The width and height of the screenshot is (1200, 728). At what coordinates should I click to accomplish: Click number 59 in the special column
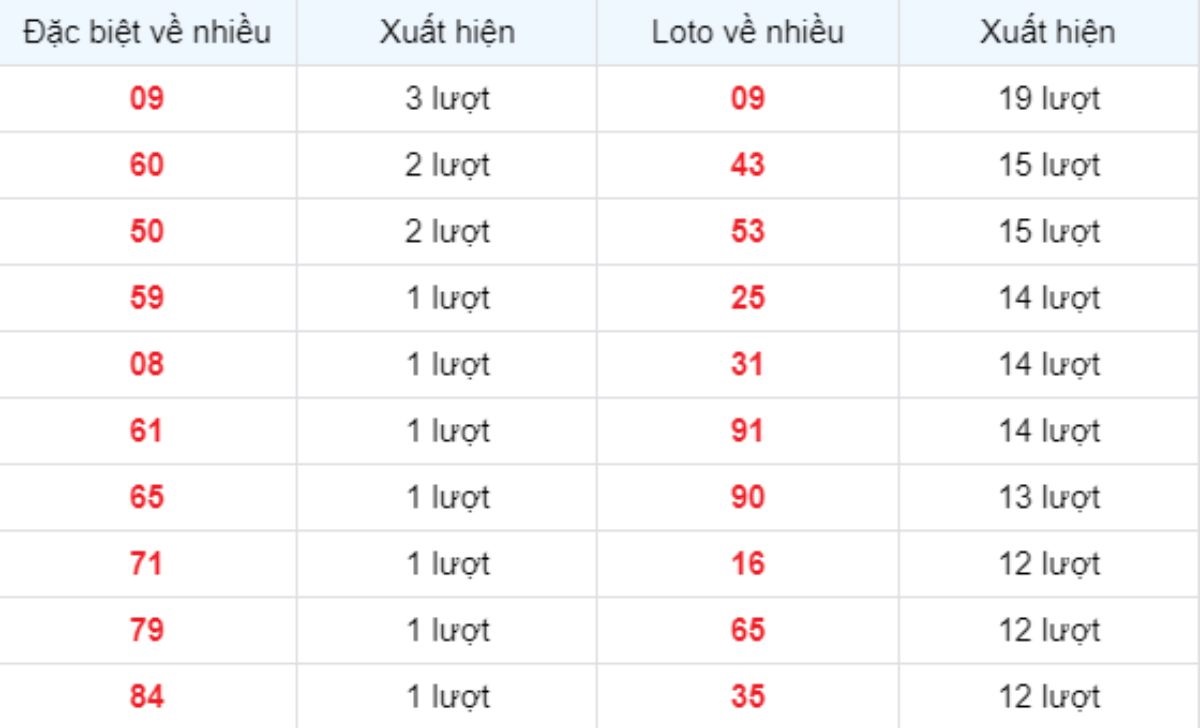(147, 298)
